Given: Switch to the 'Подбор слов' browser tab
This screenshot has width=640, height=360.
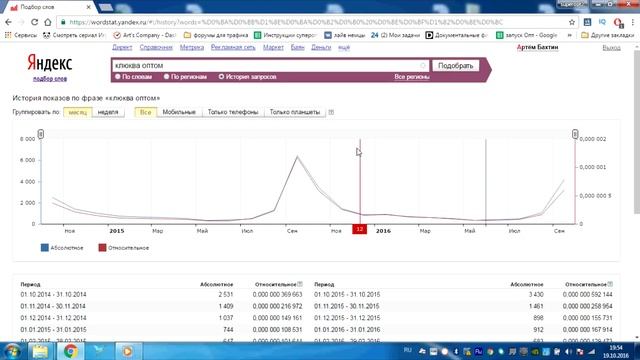Looking at the screenshot, I should [50, 7].
